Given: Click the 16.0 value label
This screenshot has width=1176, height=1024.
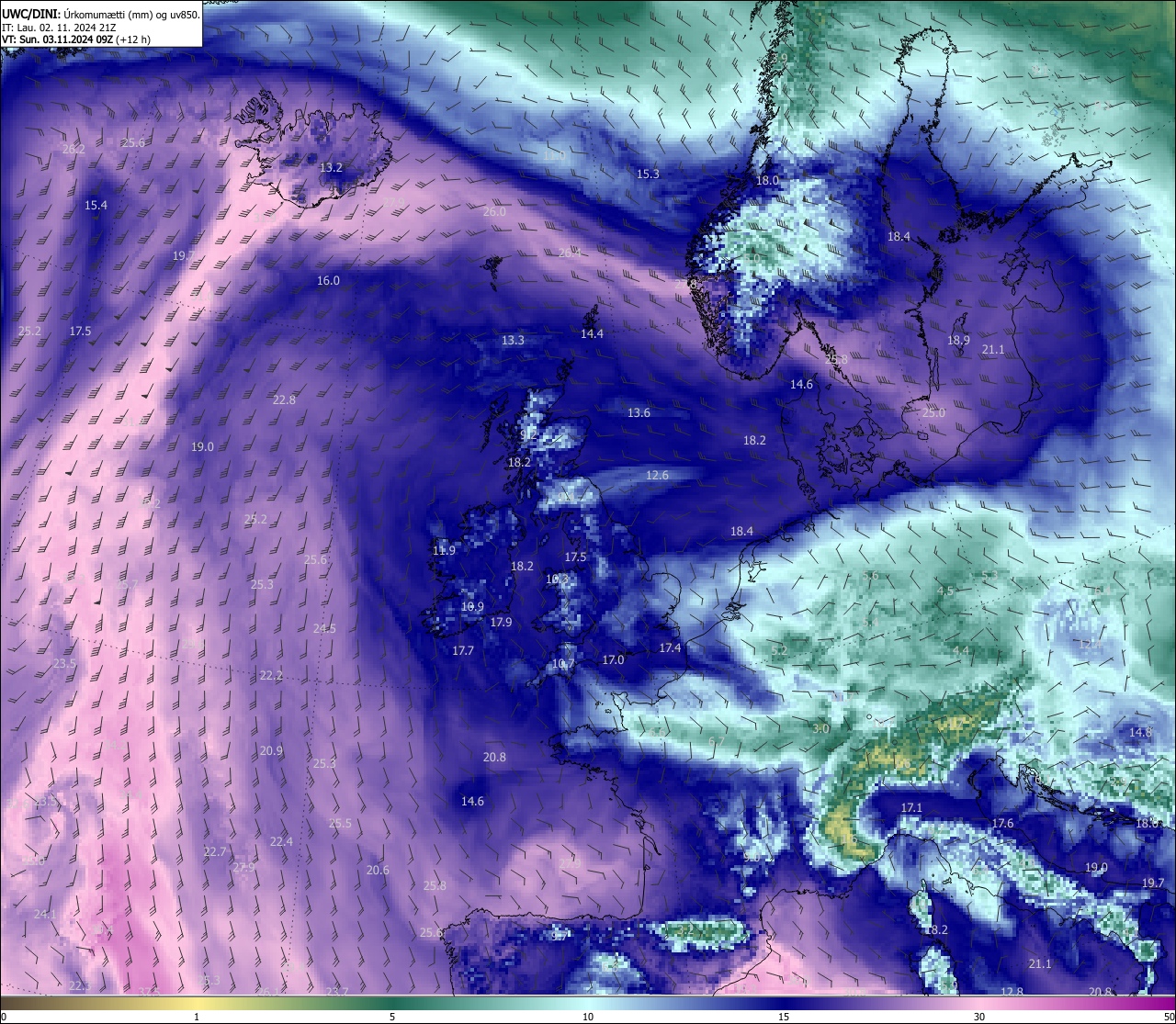Looking at the screenshot, I should coord(328,281).
